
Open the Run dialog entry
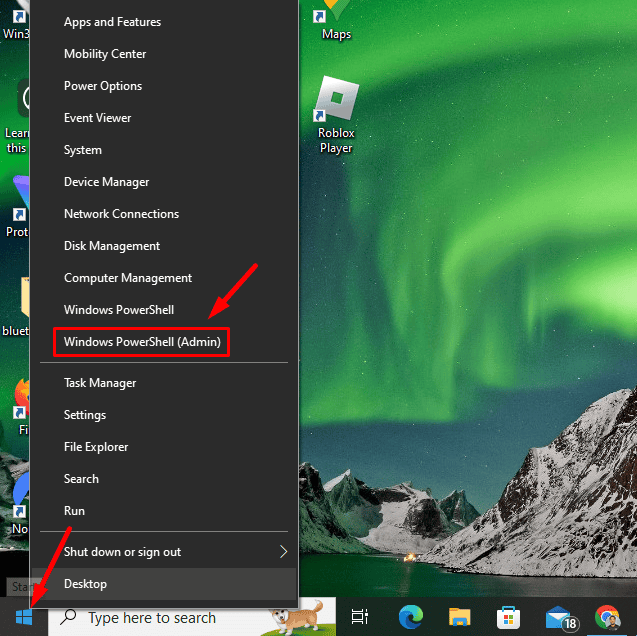click(x=164, y=511)
